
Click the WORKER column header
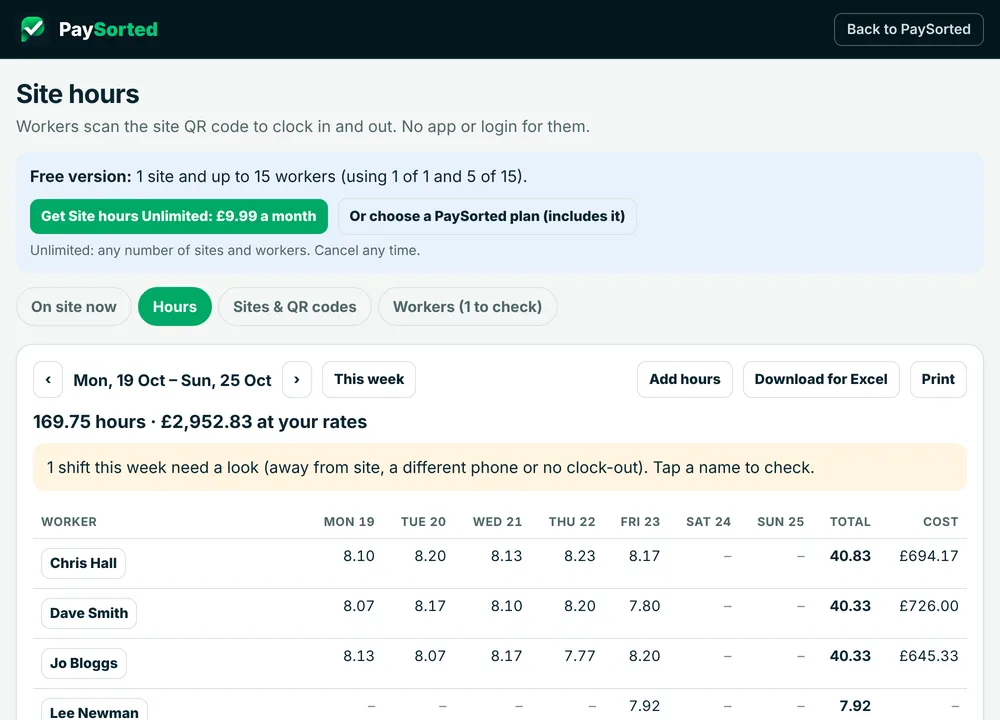click(69, 522)
